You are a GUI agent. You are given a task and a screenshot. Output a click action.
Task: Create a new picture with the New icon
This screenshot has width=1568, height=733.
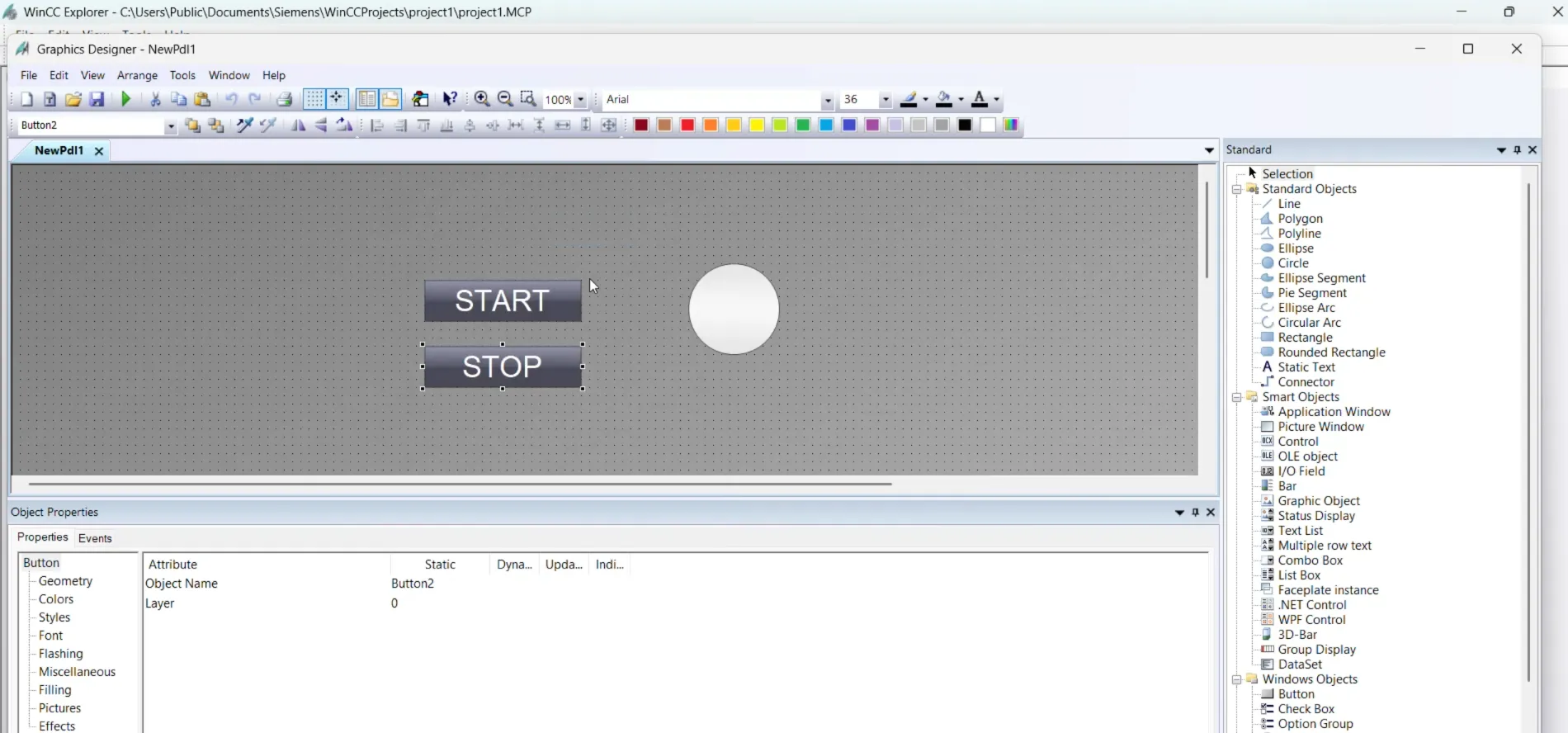pyautogui.click(x=26, y=99)
